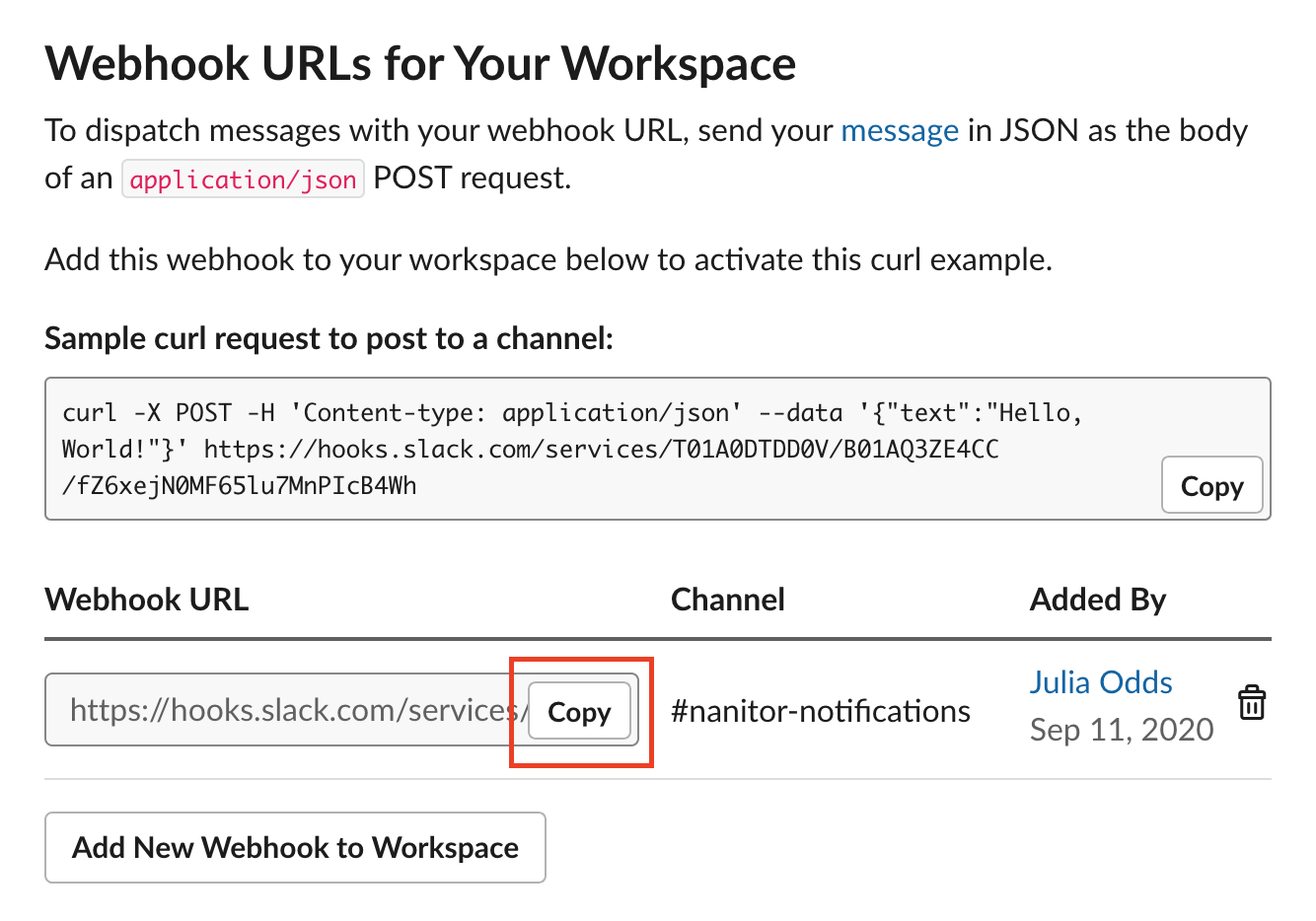
Task: Click the application/json code badge
Action: 243,178
